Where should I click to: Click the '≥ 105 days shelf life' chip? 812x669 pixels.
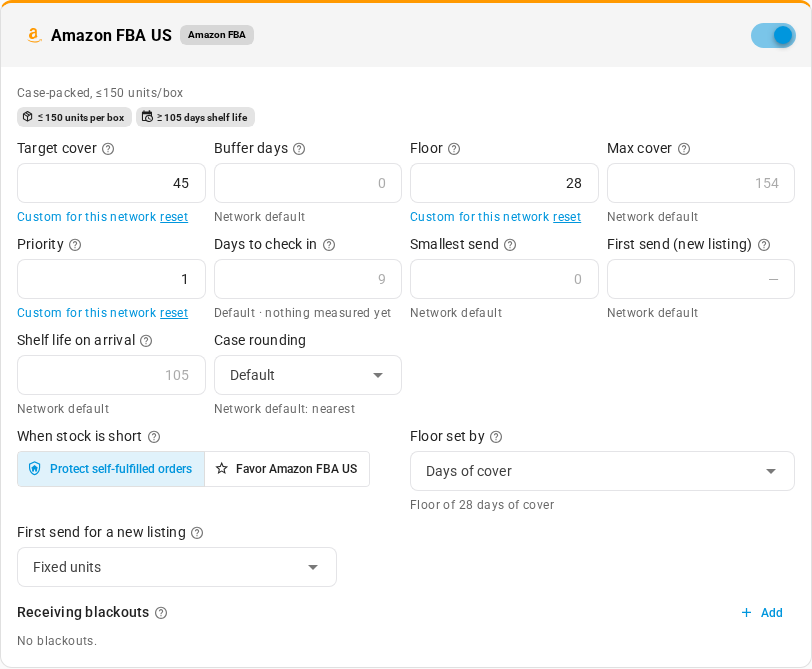coord(195,117)
